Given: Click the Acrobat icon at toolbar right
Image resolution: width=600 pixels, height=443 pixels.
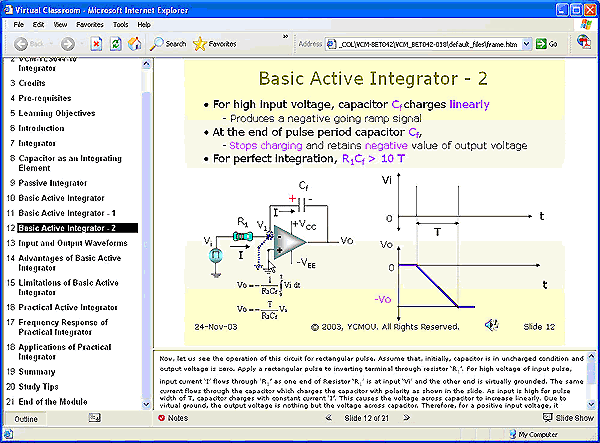Looking at the screenshot, I should click(584, 42).
